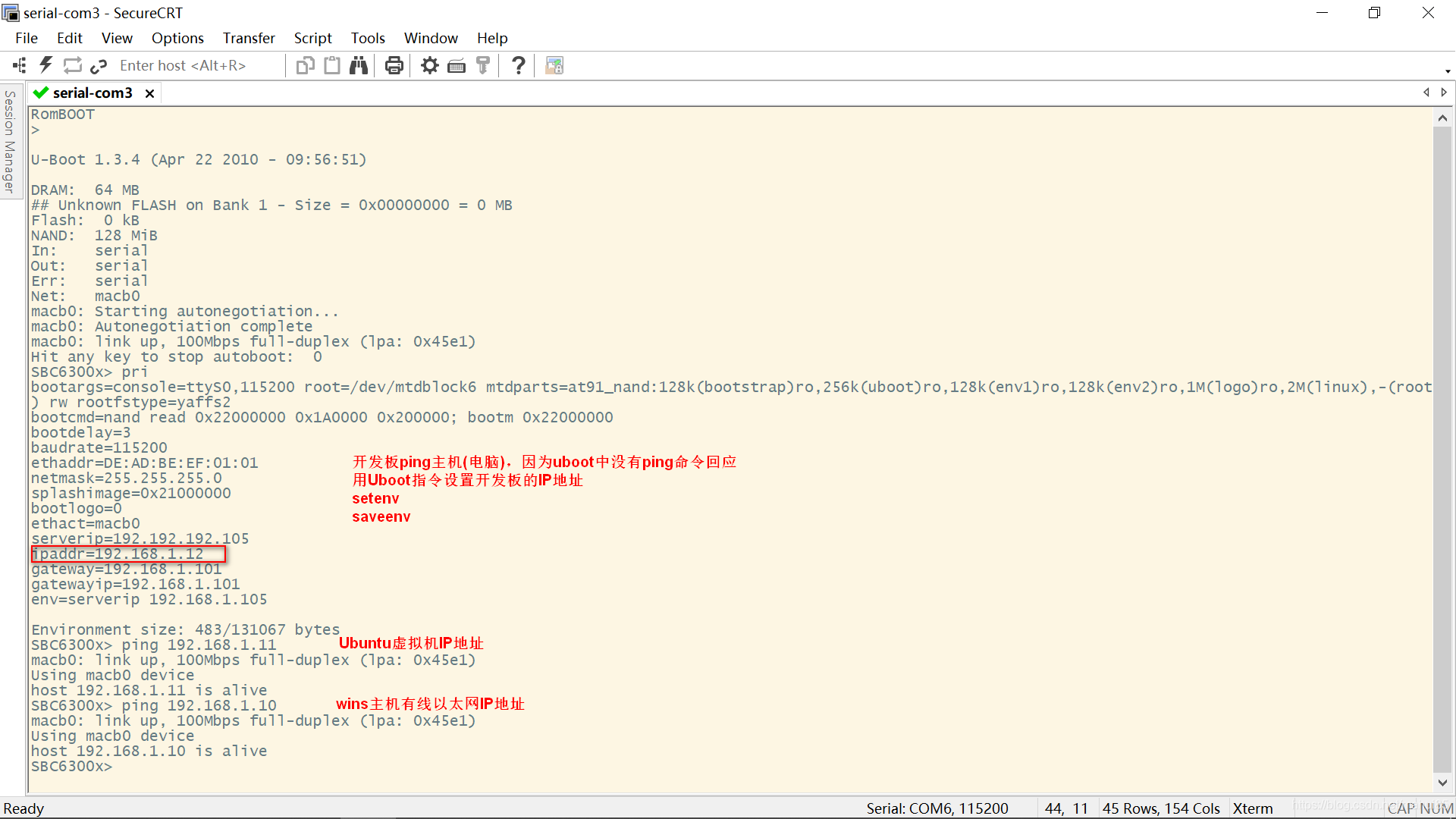The width and height of the screenshot is (1456, 819).
Task: Close the serial-com3 tab
Action: [x=150, y=93]
